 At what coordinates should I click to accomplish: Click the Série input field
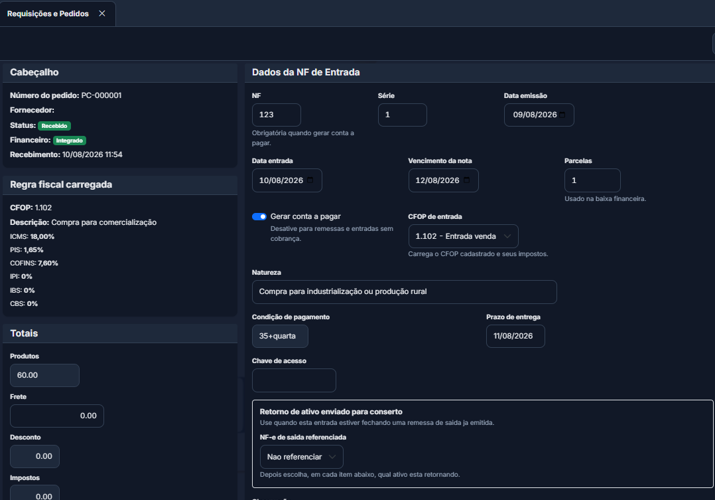[x=402, y=115]
